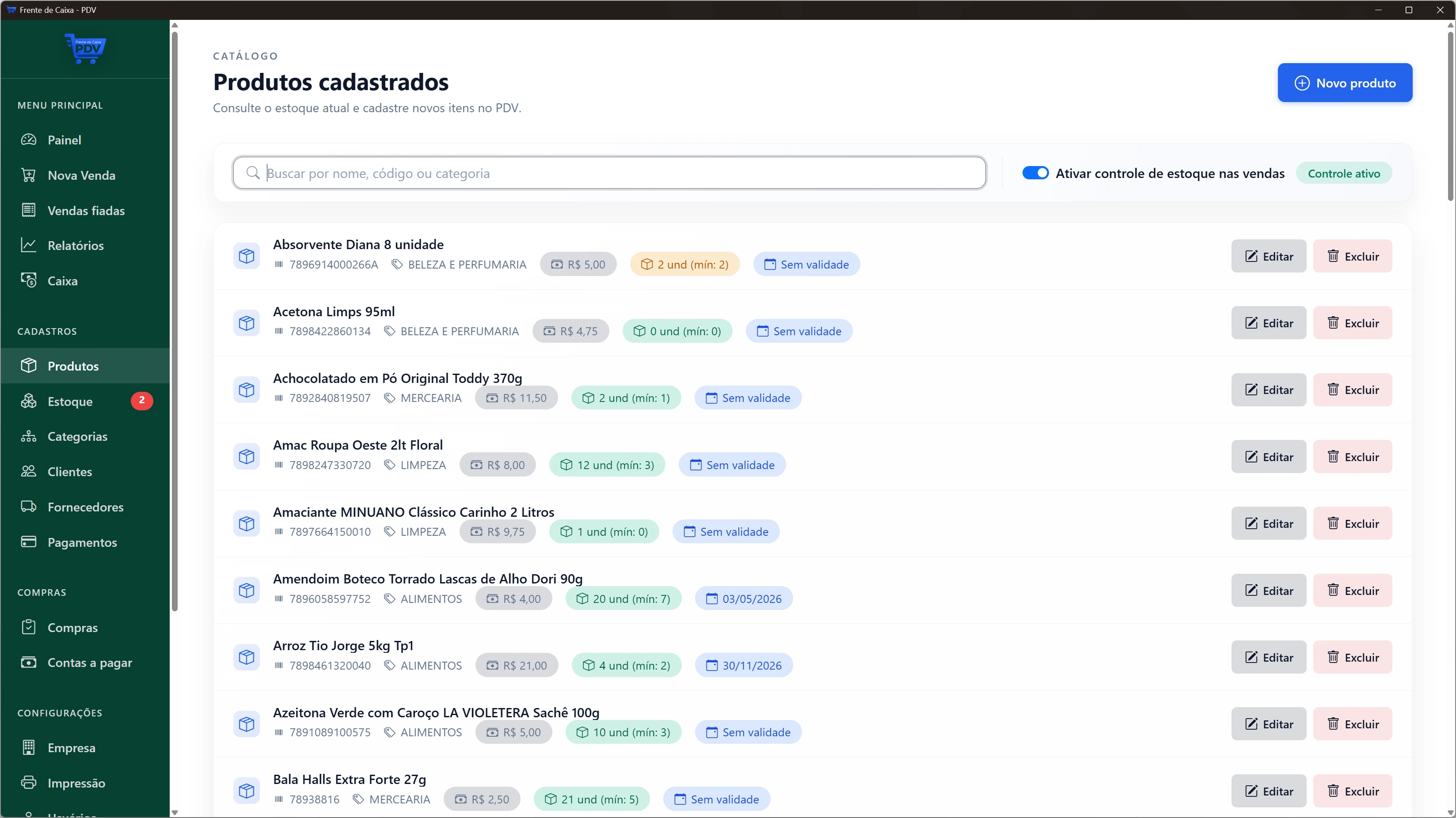Click the Impressão printer icon
1456x818 pixels.
click(28, 782)
